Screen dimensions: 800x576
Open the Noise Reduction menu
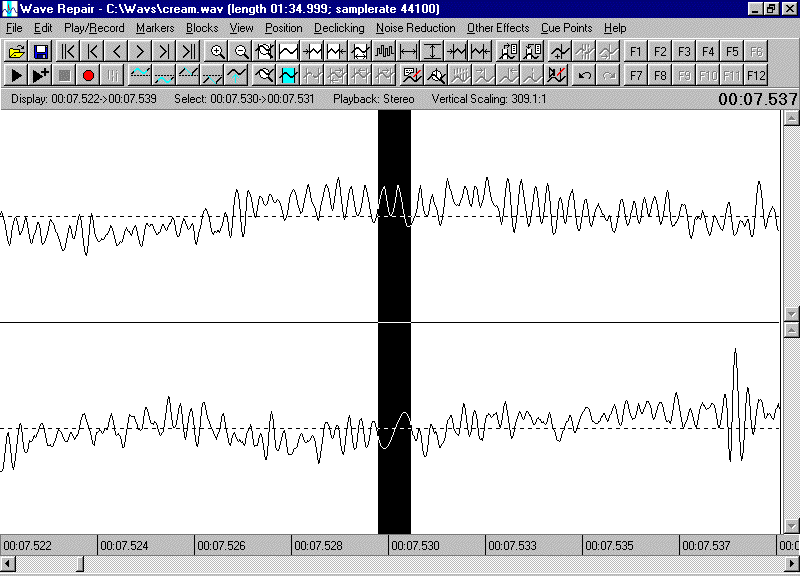[415, 28]
